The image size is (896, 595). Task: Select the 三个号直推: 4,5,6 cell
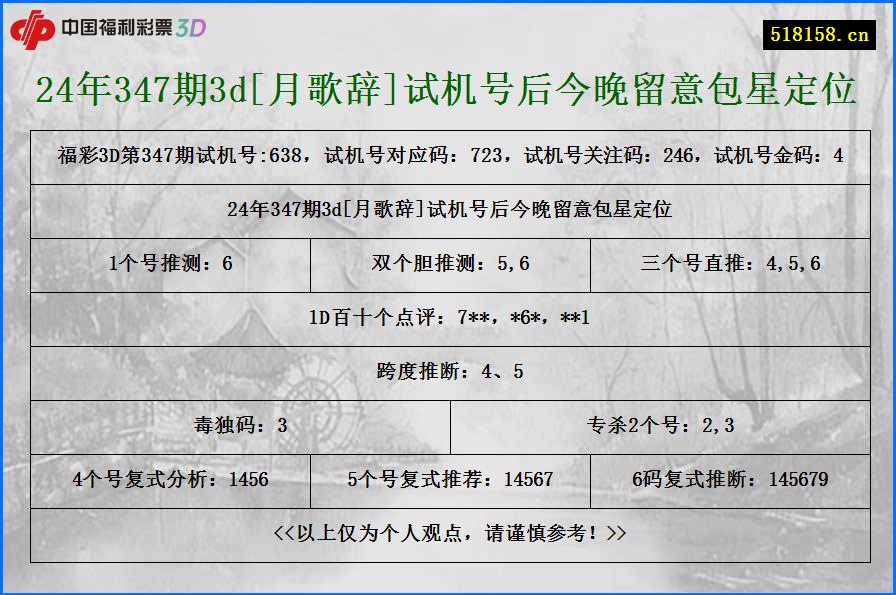pos(732,264)
